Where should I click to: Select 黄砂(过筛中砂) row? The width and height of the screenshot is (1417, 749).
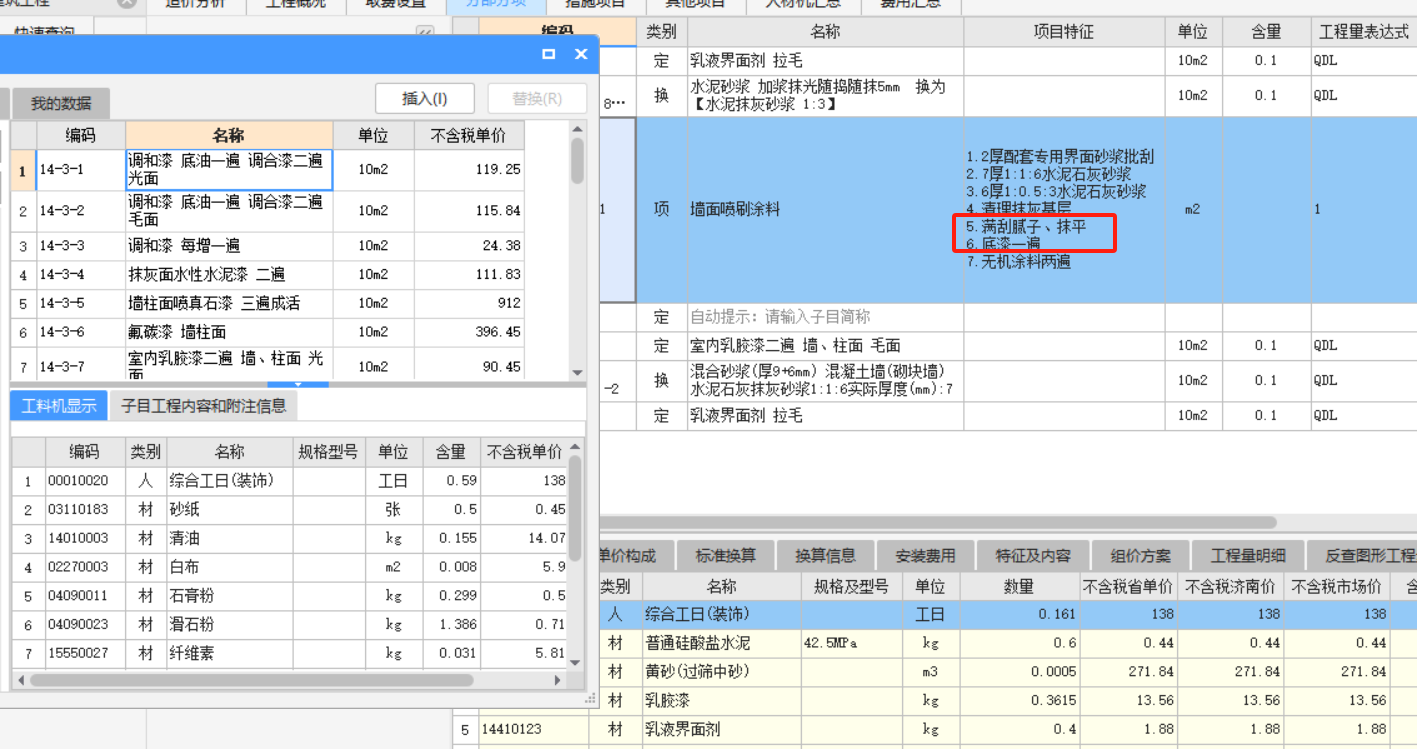(1008, 672)
